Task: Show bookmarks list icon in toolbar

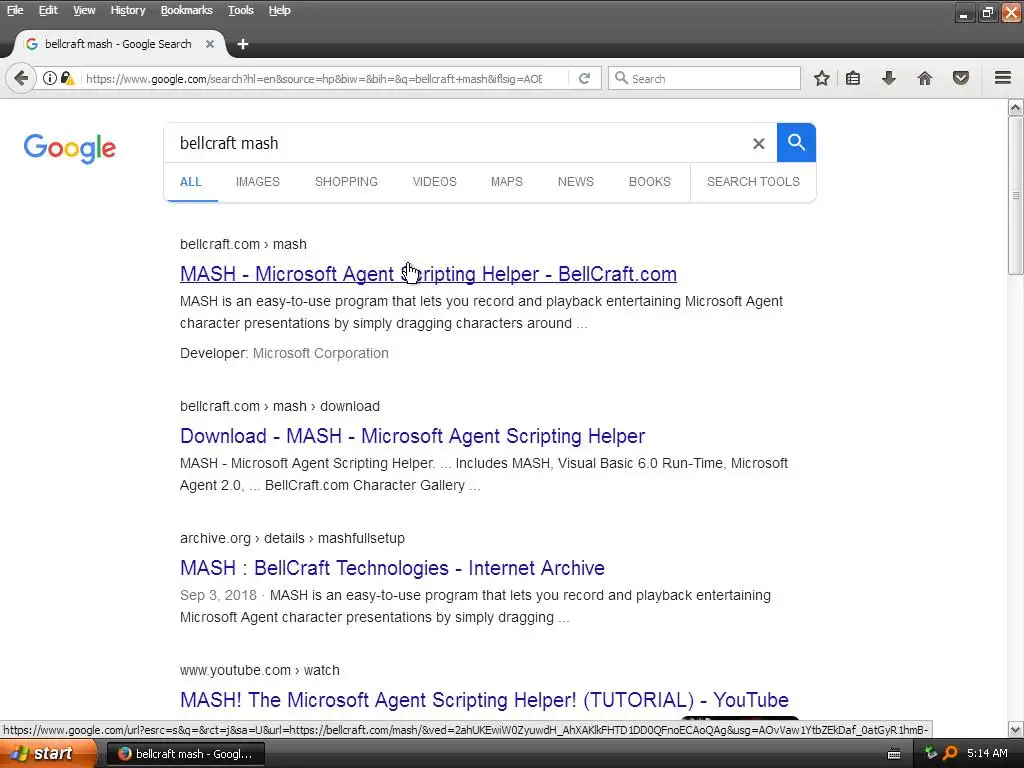Action: pos(853,78)
